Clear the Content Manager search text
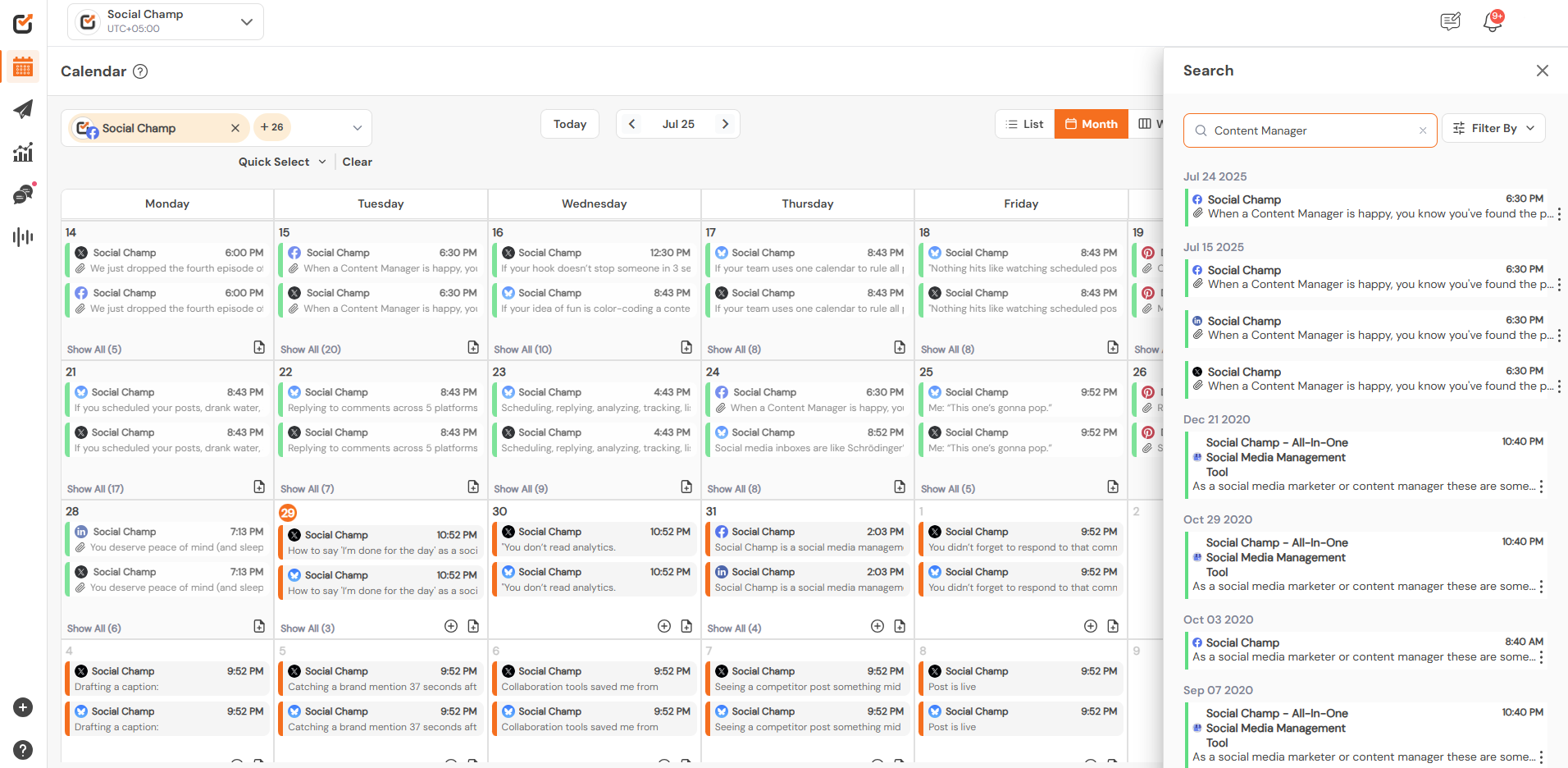The image size is (1568, 768). 1423,130
